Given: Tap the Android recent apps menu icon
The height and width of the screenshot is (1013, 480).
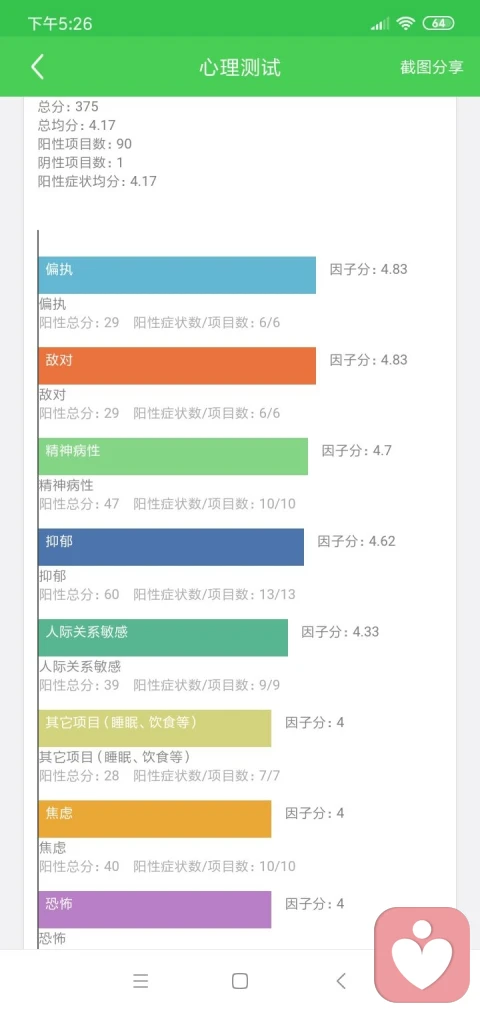Looking at the screenshot, I should coord(141,981).
